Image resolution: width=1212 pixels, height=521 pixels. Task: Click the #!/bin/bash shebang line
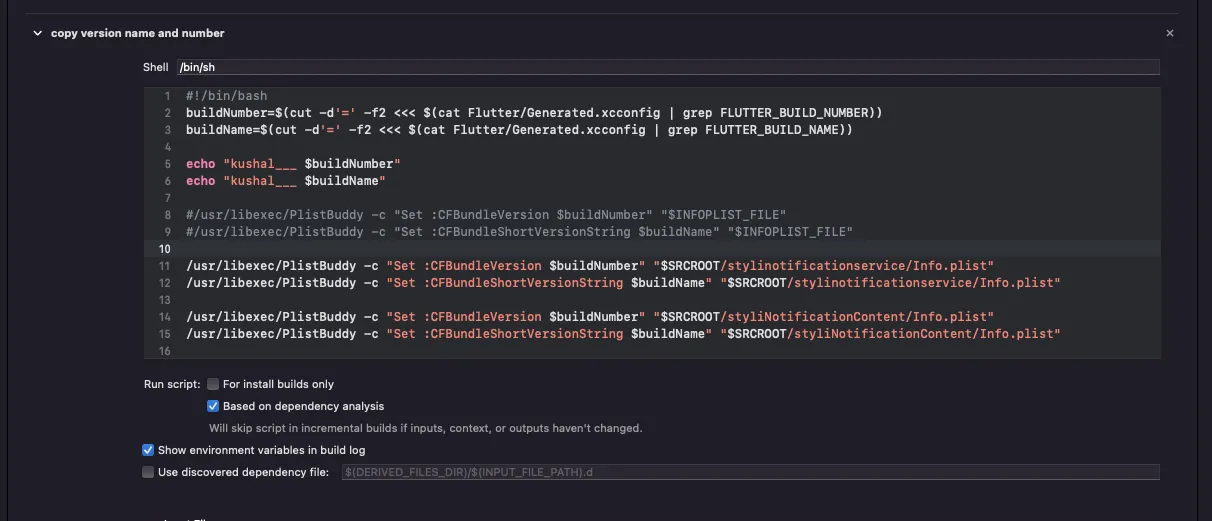227,96
